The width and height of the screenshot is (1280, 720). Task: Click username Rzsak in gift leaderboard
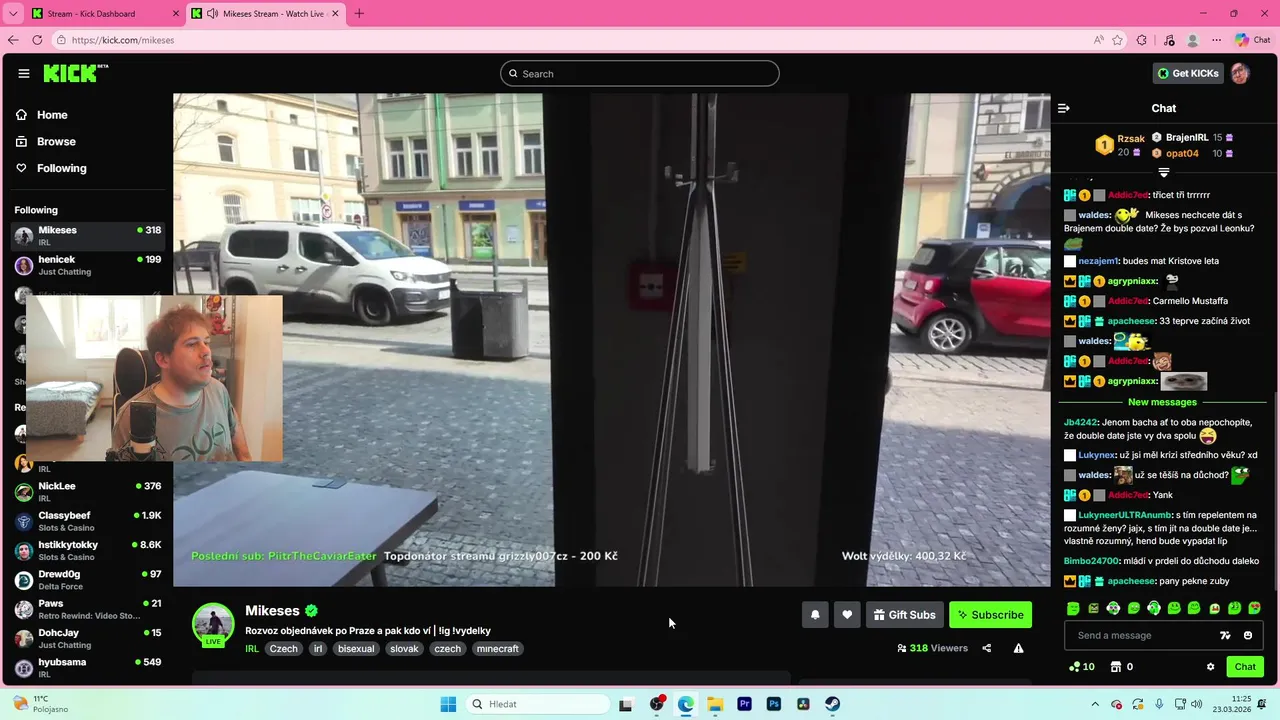click(1131, 139)
